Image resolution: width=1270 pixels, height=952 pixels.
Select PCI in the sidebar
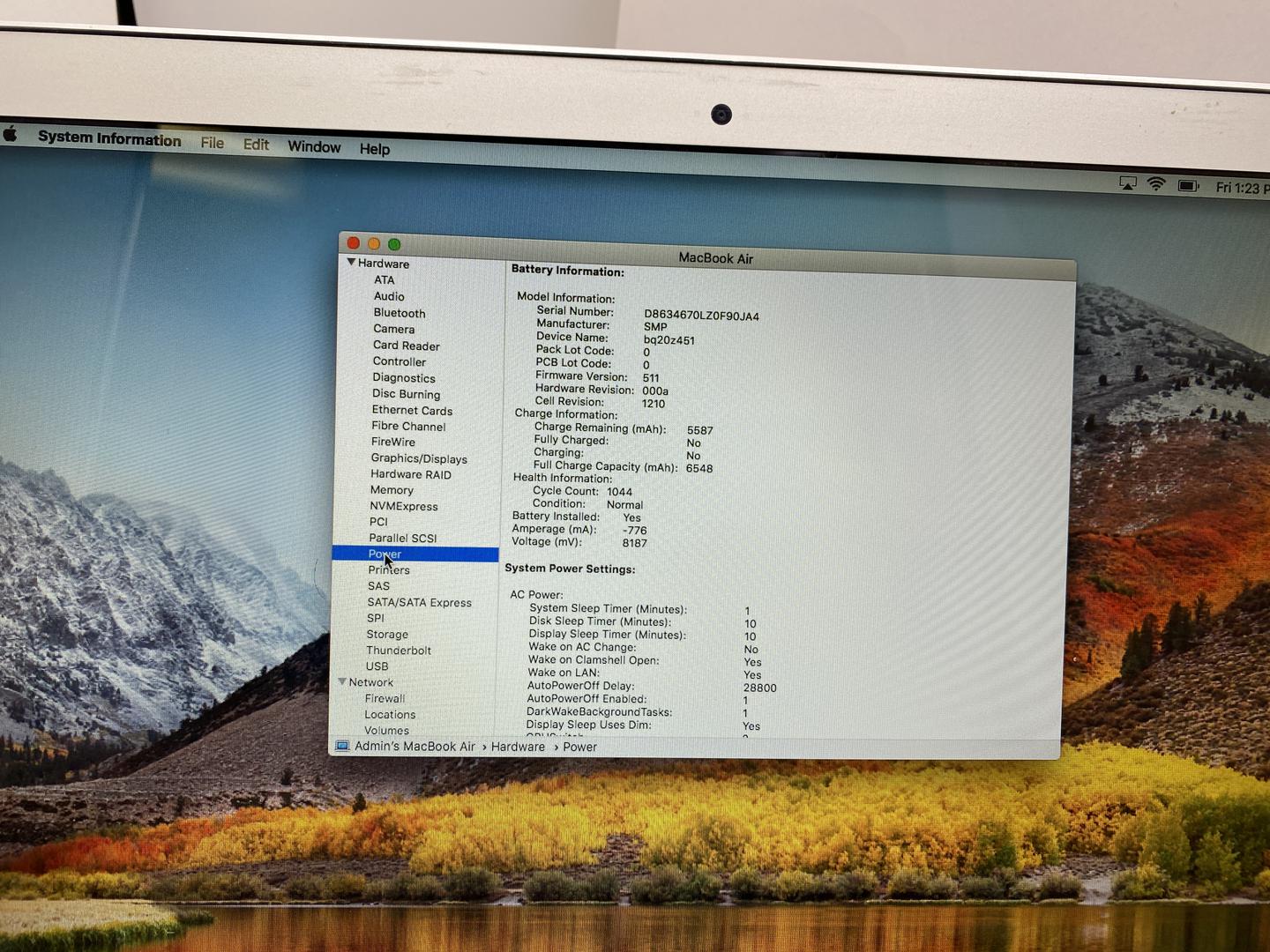tap(378, 522)
